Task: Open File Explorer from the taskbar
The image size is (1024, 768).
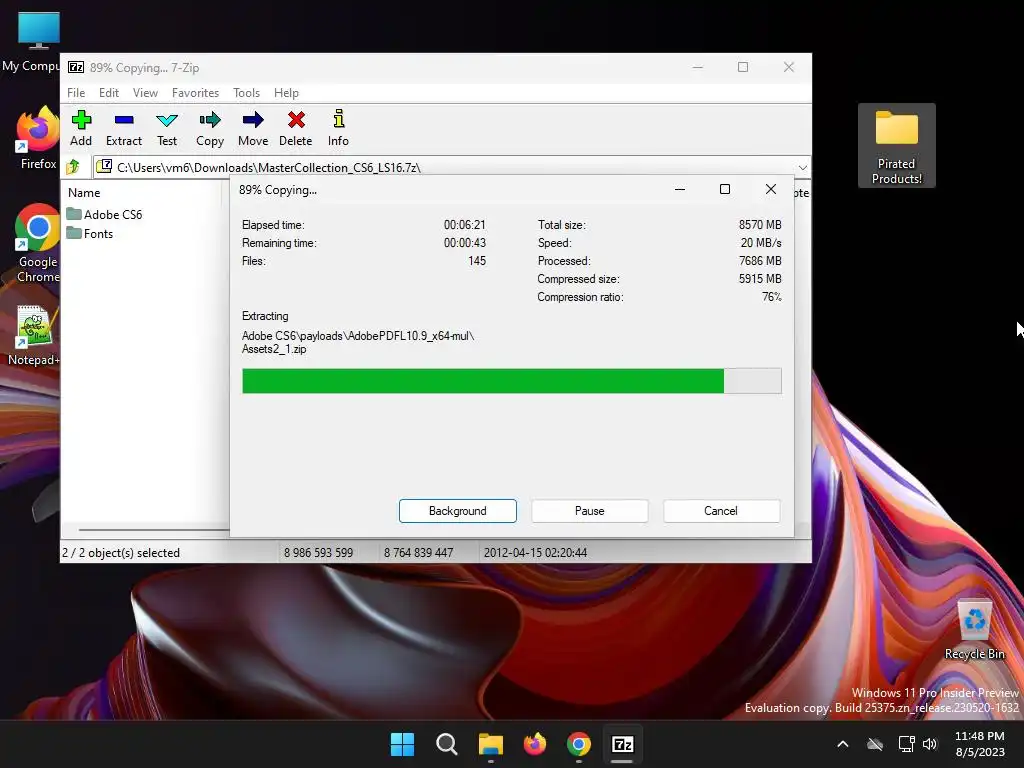Action: [490, 744]
